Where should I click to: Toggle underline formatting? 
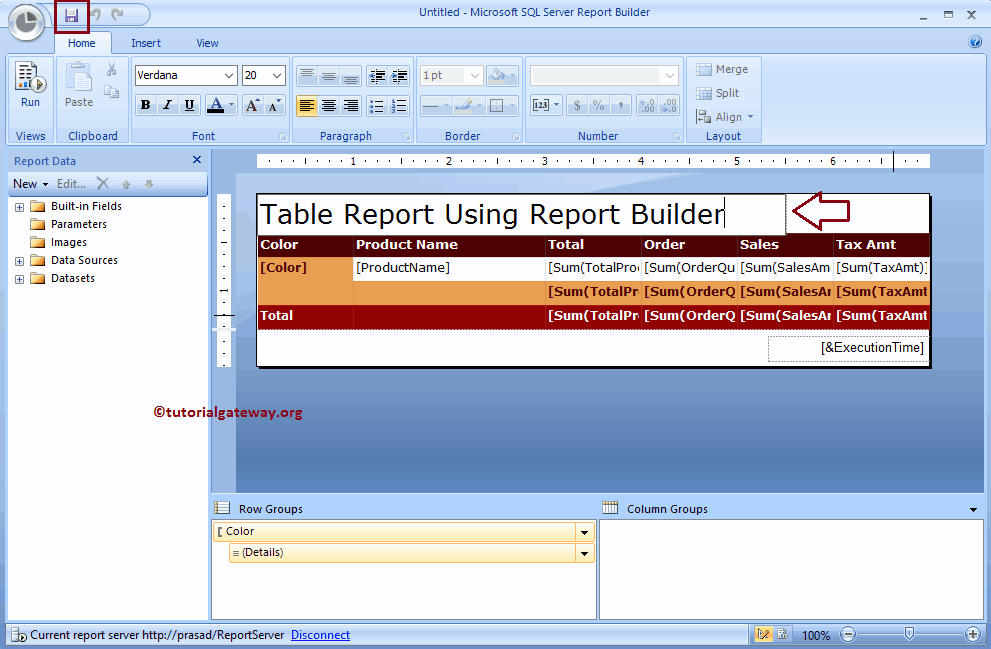(189, 104)
